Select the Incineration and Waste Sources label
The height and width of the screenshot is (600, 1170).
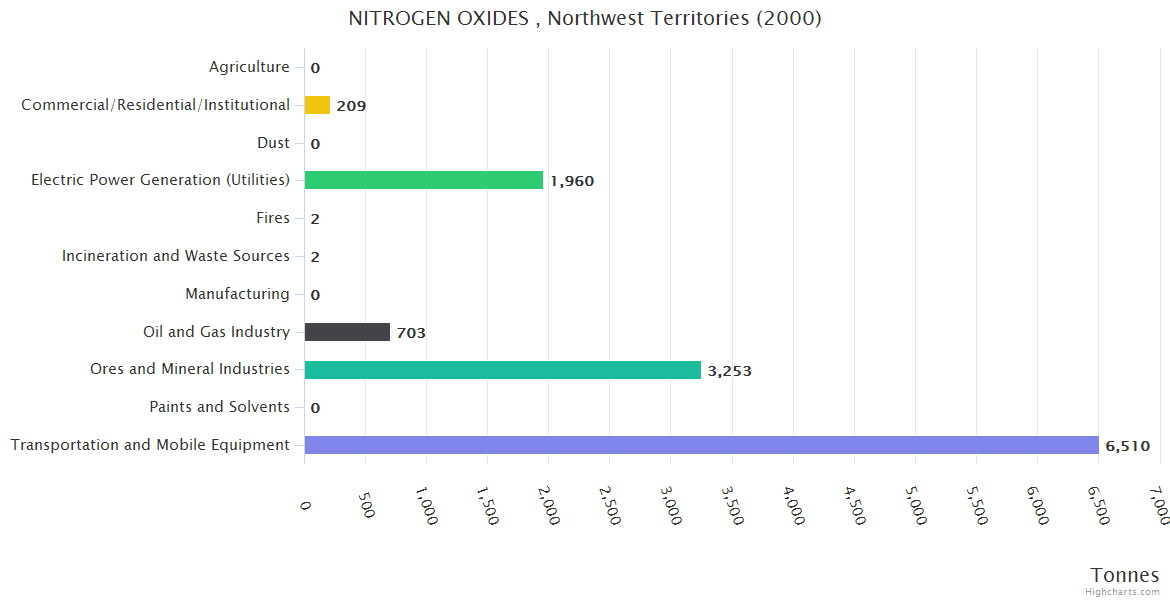pyautogui.click(x=176, y=256)
